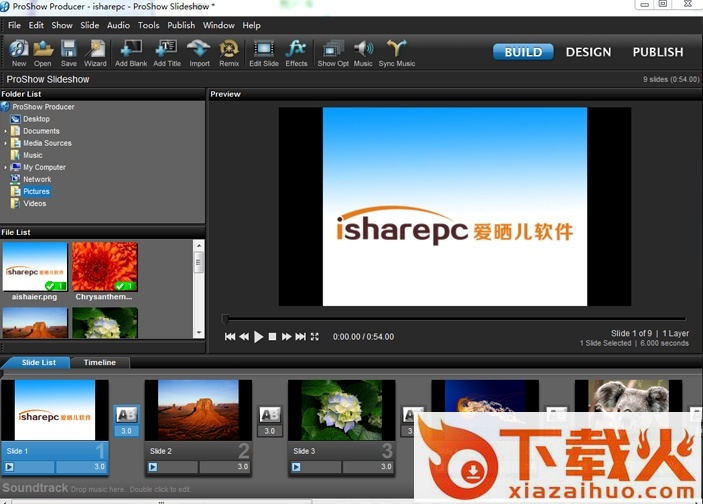Apply Remix to the slides
The width and height of the screenshot is (703, 504).
pos(229,53)
